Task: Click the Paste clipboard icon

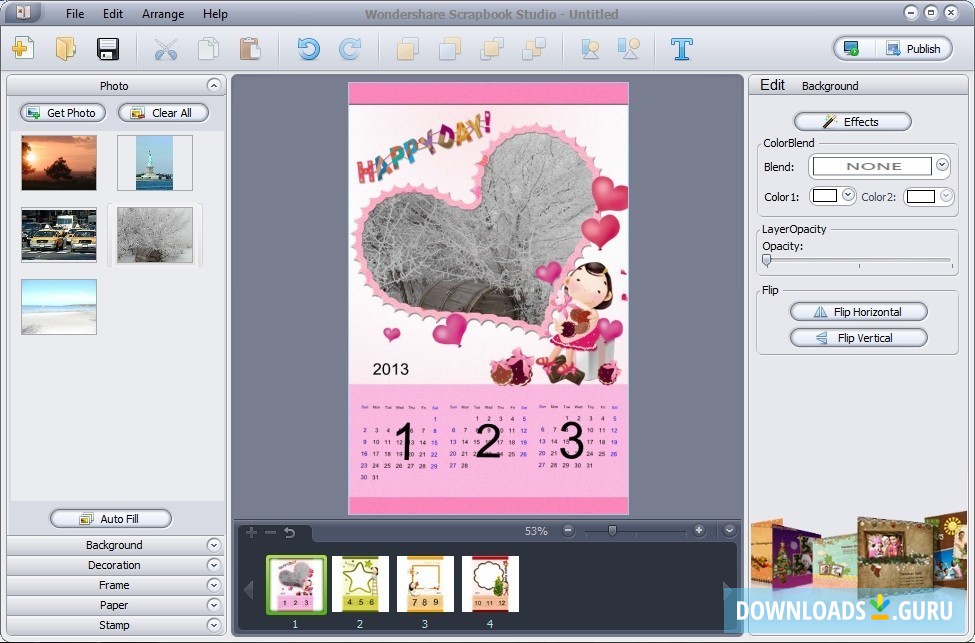Action: click(250, 48)
